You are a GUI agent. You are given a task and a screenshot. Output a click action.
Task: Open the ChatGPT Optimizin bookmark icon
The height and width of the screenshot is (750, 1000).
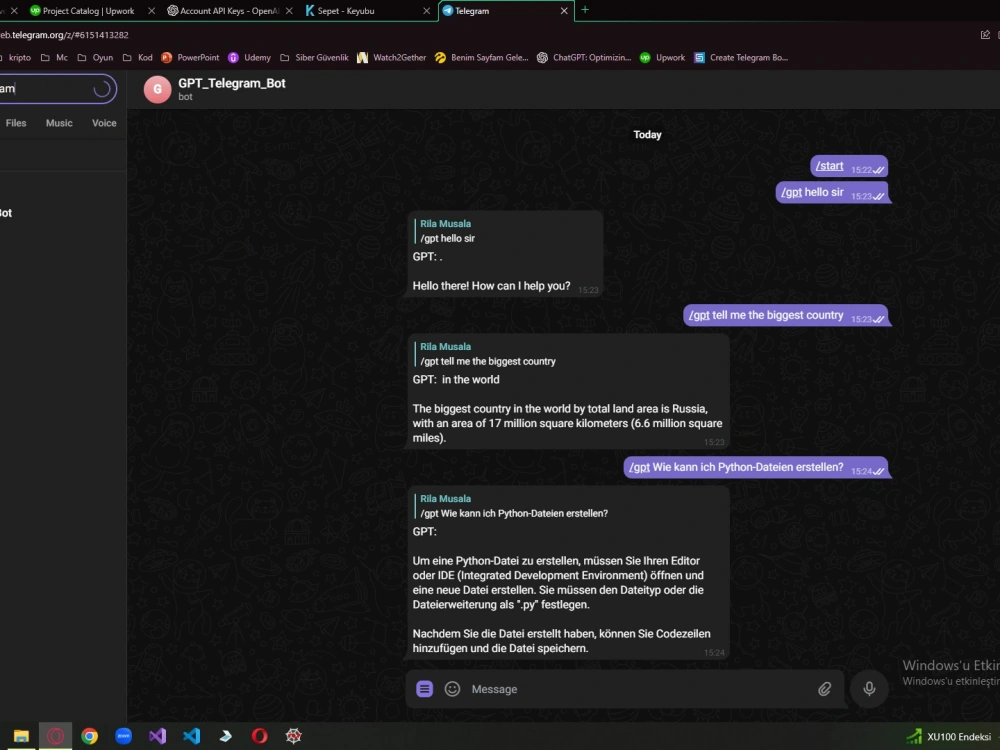(x=542, y=58)
